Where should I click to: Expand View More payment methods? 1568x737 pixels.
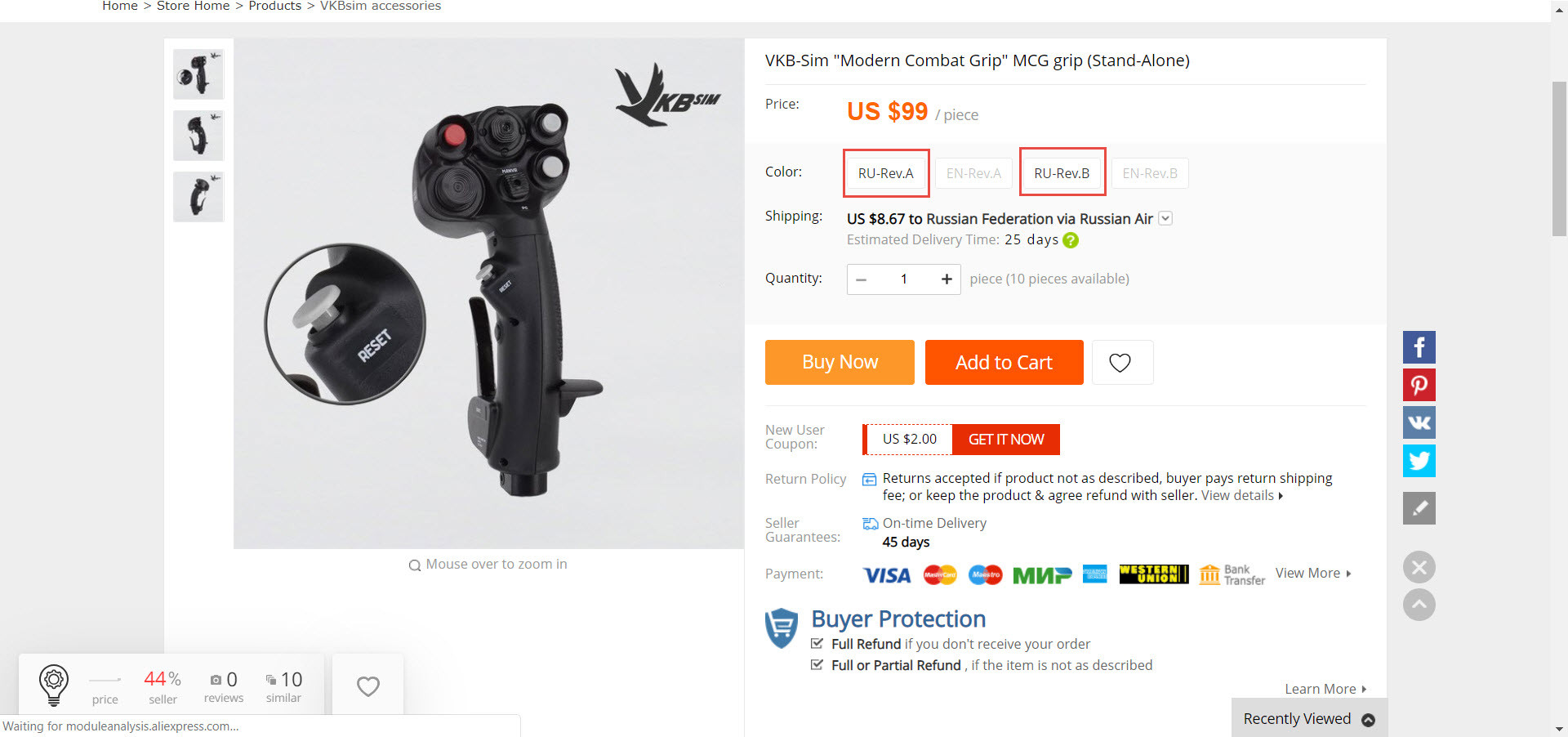pos(1313,574)
